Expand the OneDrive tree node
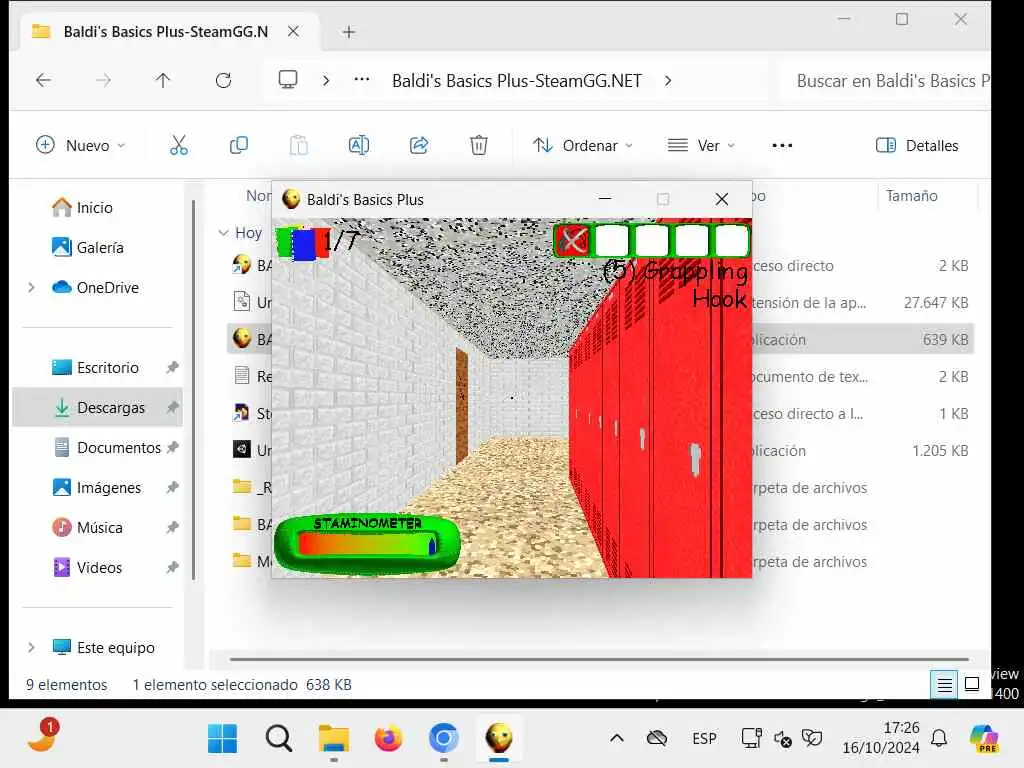Viewport: 1024px width, 768px height. click(x=31, y=287)
